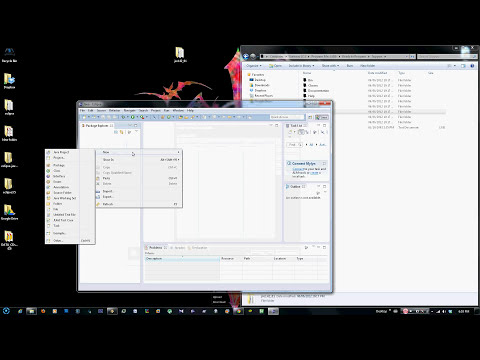Open Eclipse Run menu
The width and height of the screenshot is (480, 360).
pos(166,110)
